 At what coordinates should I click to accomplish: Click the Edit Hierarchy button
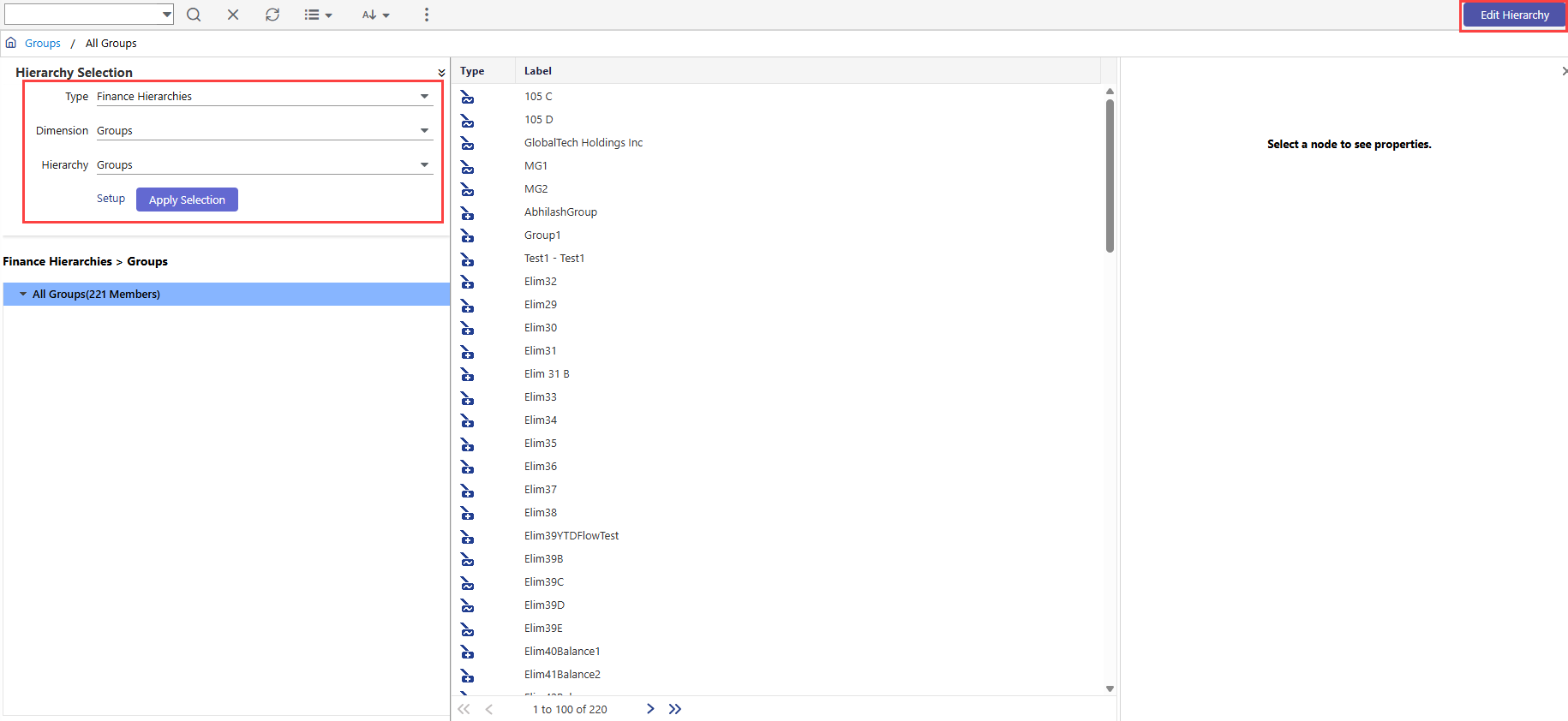1514,15
